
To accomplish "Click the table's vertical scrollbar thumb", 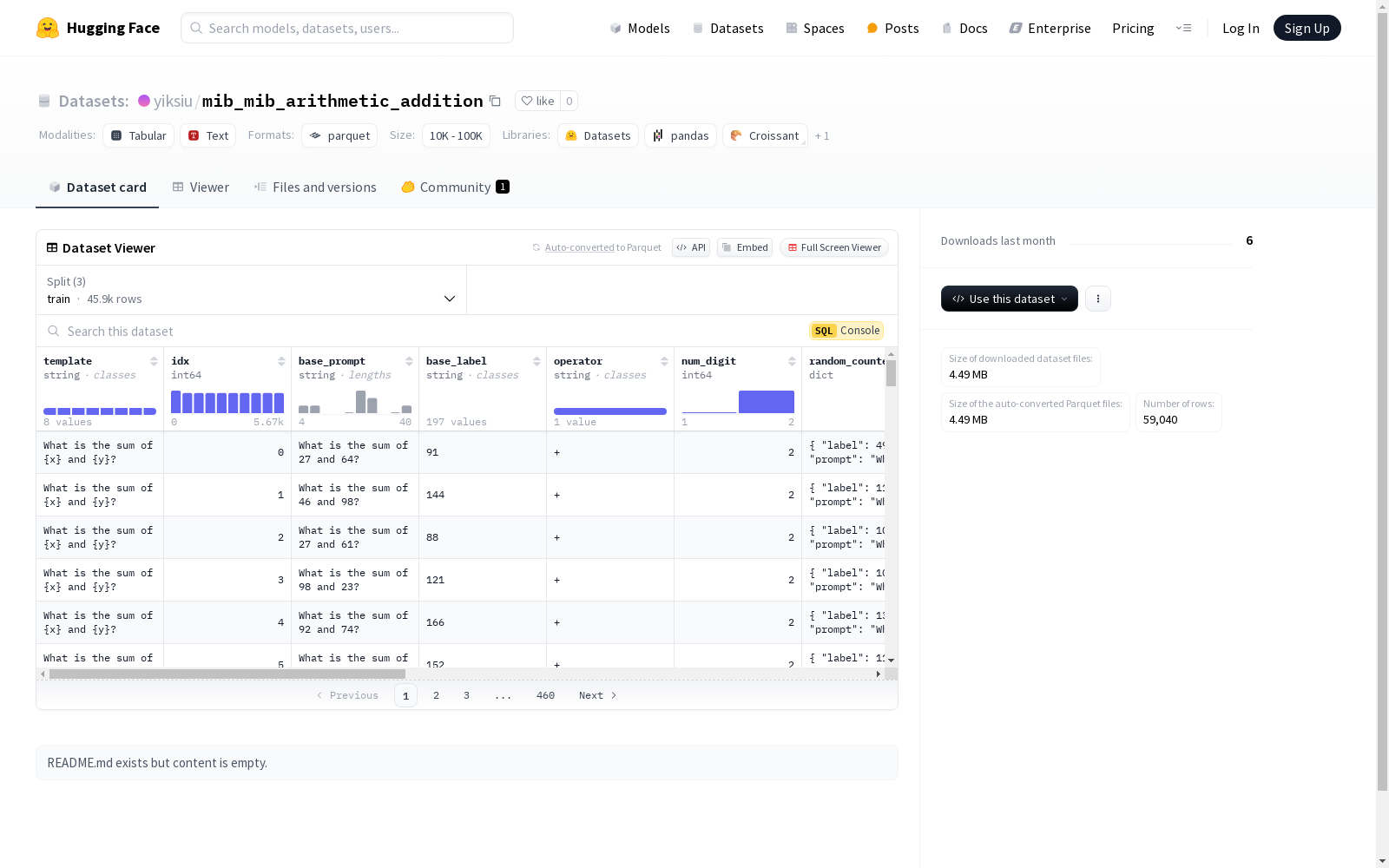I will (891, 373).
